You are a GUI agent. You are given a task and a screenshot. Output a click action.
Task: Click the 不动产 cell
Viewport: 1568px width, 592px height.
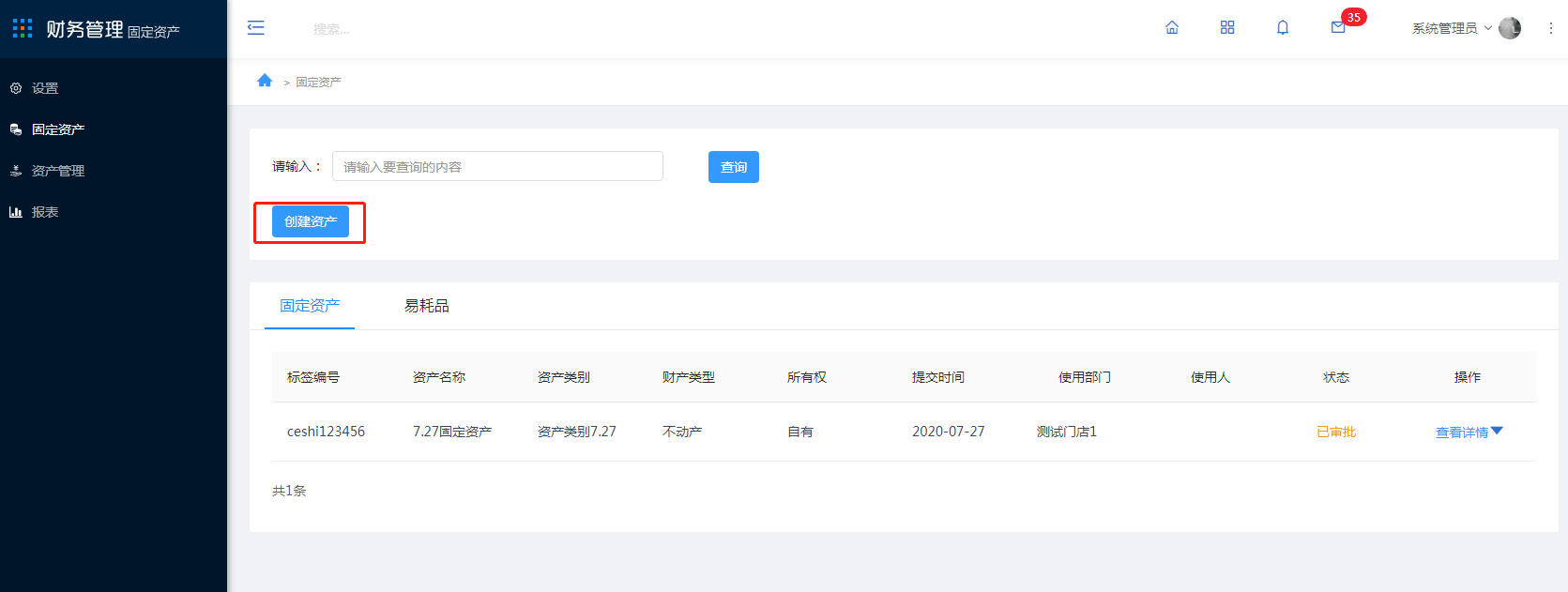682,432
